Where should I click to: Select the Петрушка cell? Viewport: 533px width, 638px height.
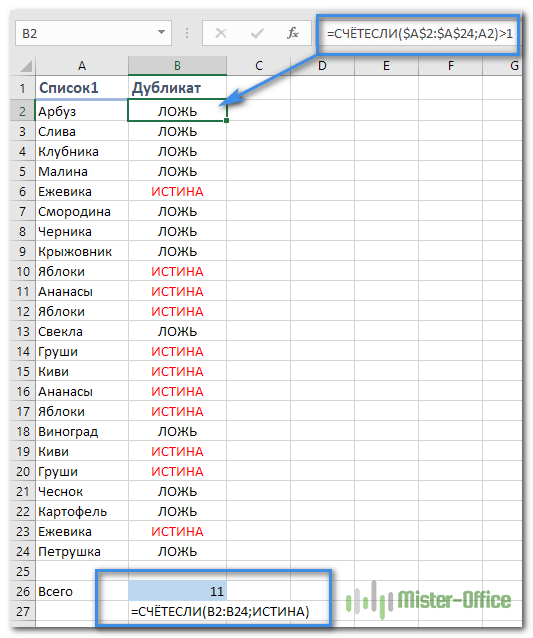82,551
